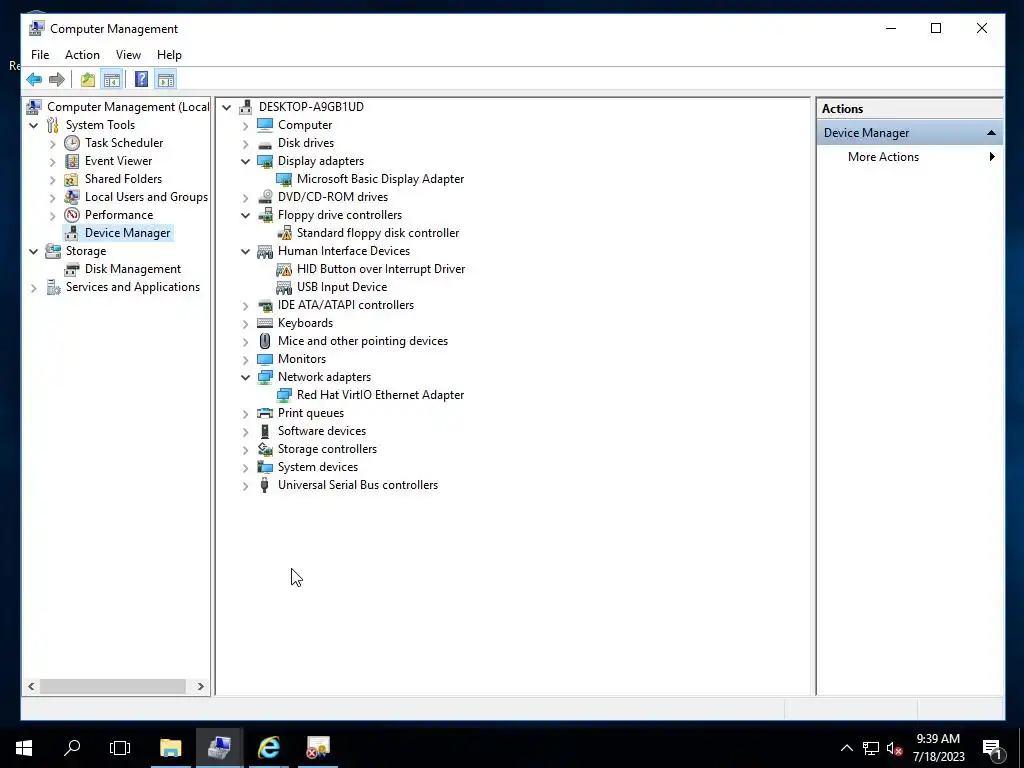Click the Services and Applications icon
Screen dimensions: 1024x768
coord(53,287)
